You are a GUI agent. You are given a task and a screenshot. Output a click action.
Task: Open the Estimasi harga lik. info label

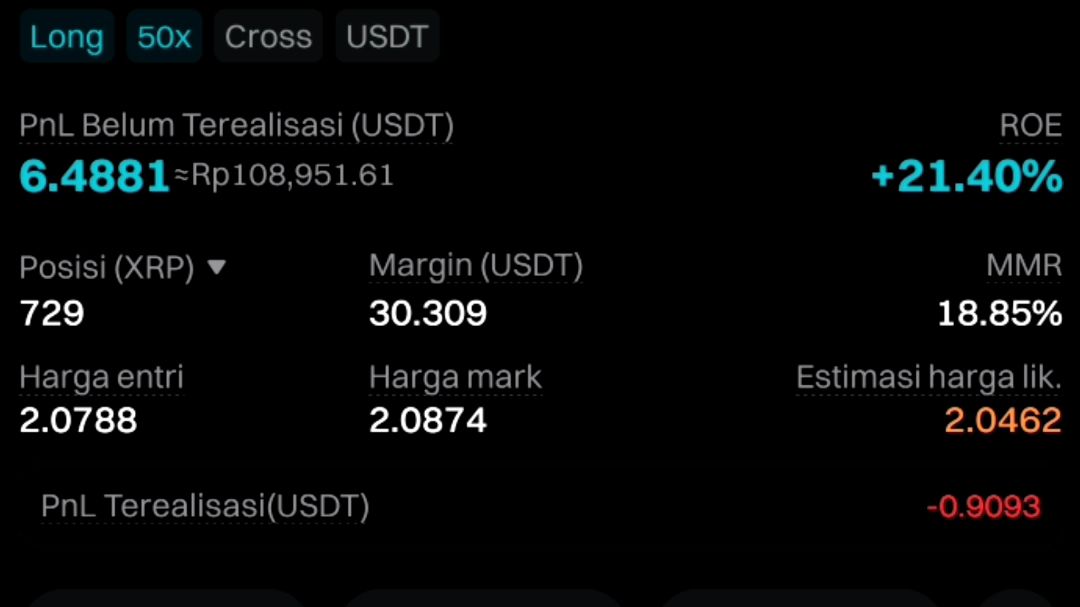[928, 377]
